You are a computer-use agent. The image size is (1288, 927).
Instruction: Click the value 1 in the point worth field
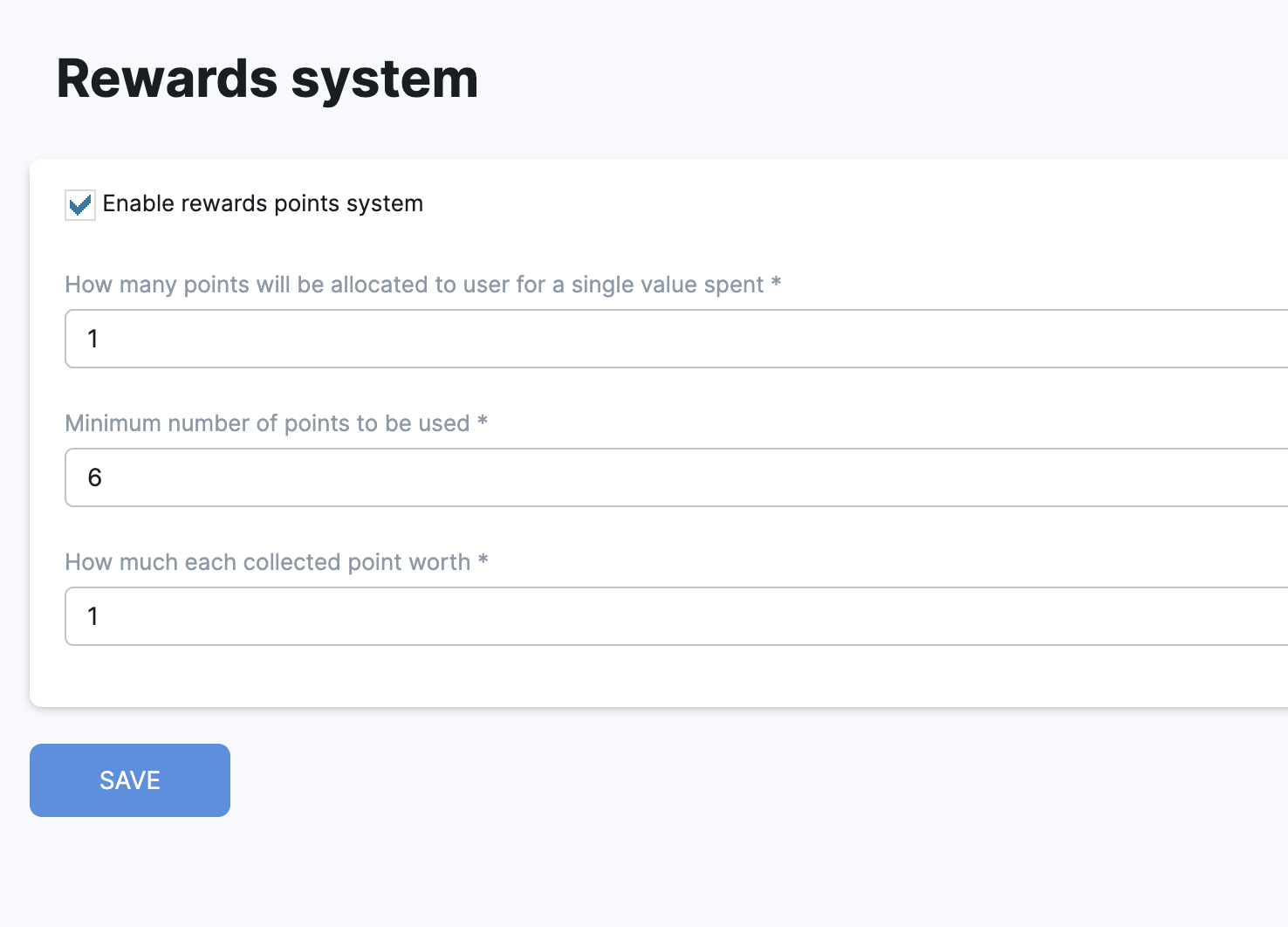(x=92, y=616)
